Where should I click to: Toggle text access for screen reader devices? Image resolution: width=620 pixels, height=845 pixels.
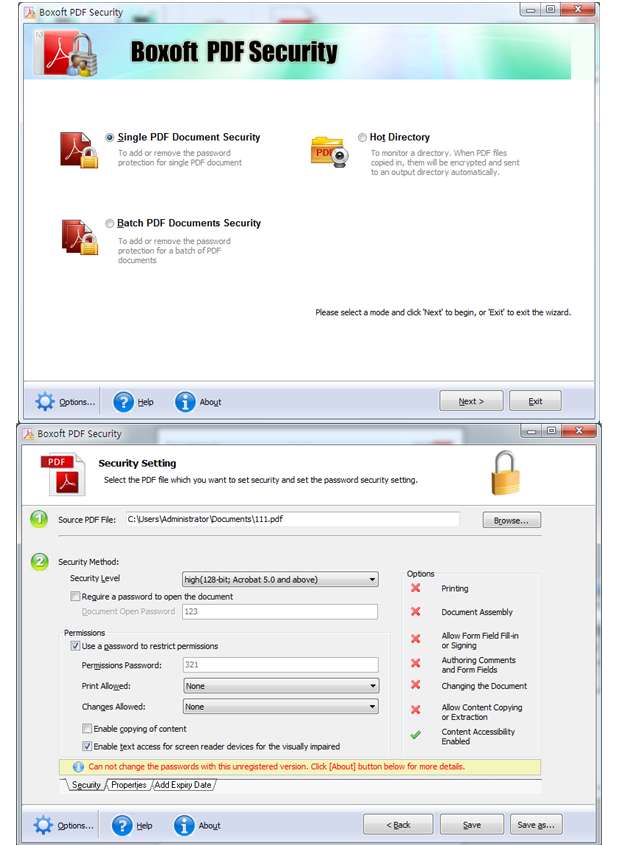coord(87,746)
